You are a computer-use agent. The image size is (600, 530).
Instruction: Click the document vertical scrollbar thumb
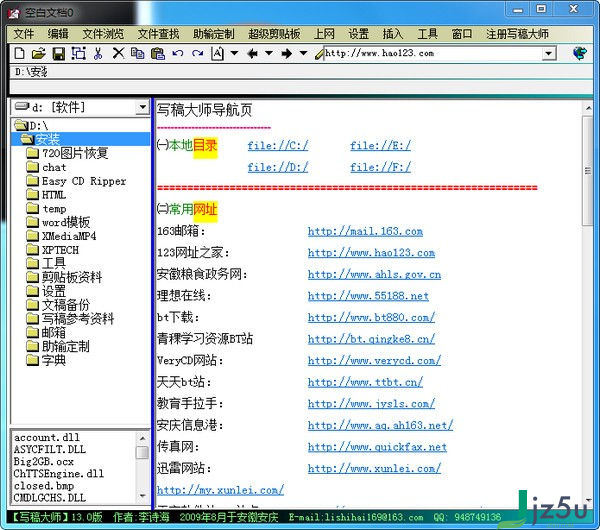[x=588, y=171]
